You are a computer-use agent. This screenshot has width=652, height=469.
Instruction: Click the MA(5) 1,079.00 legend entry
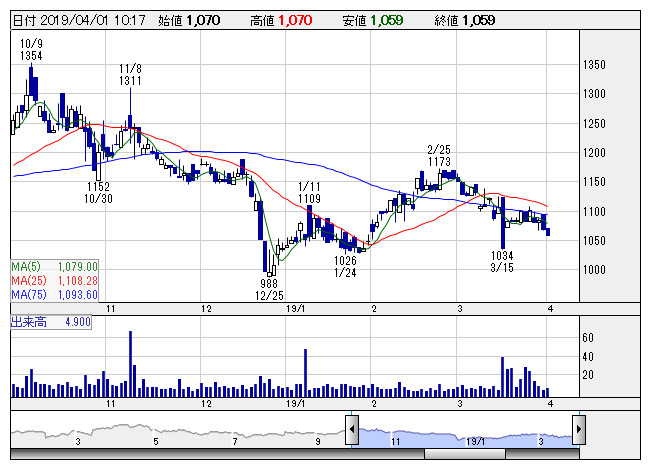[54, 267]
